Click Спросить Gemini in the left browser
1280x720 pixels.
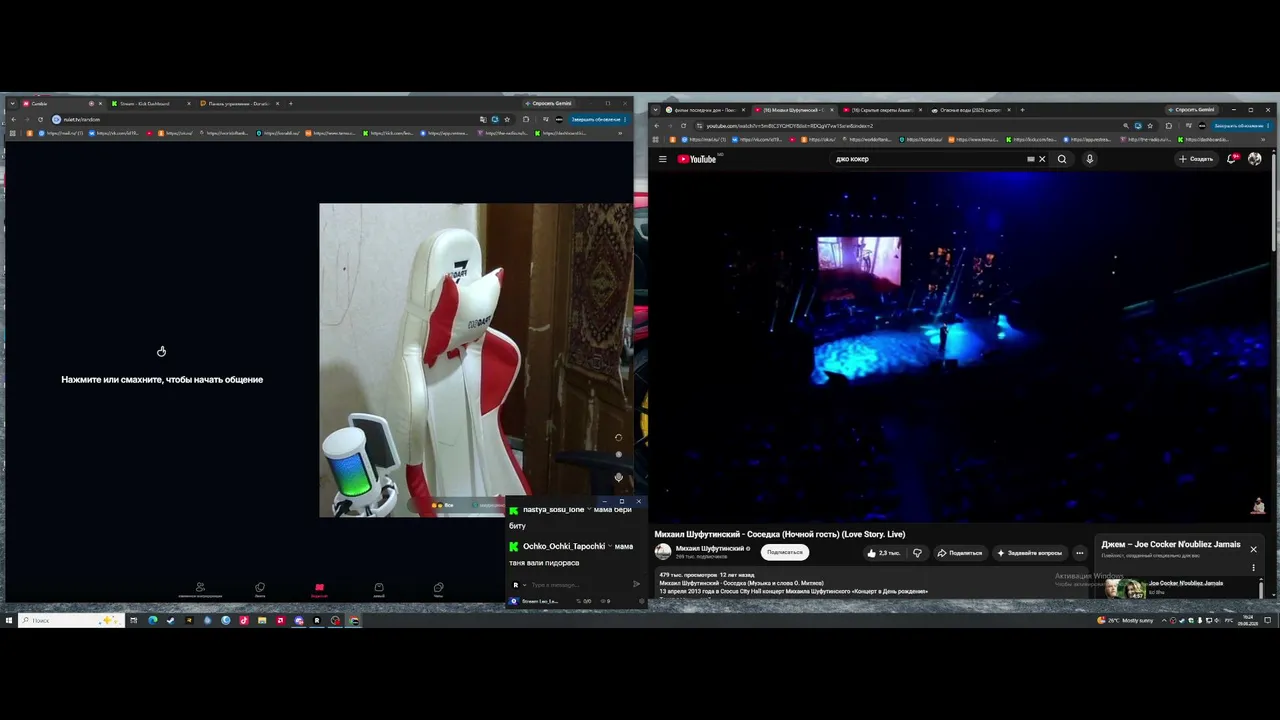[x=549, y=103]
